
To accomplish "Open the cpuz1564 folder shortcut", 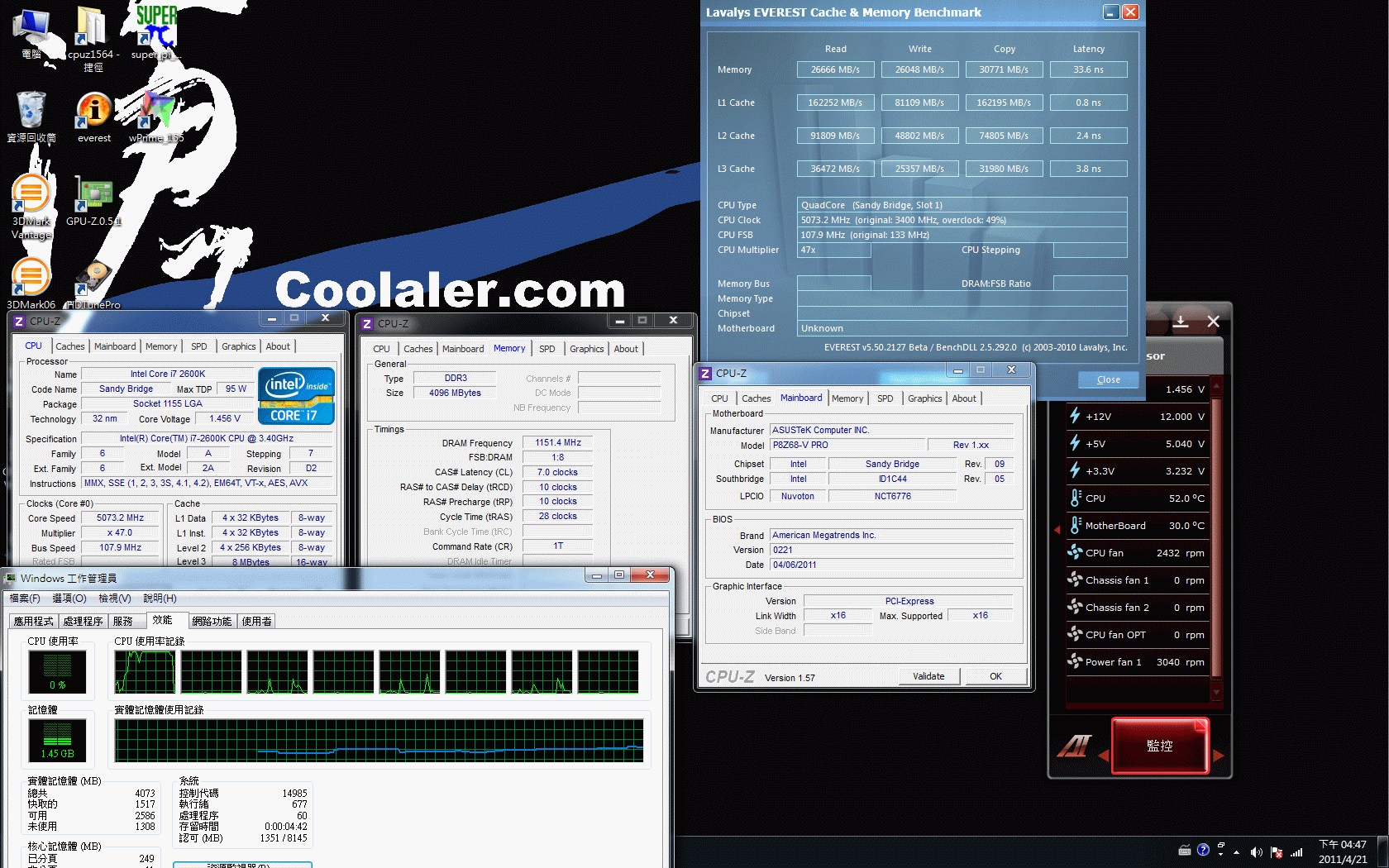I will (x=93, y=39).
